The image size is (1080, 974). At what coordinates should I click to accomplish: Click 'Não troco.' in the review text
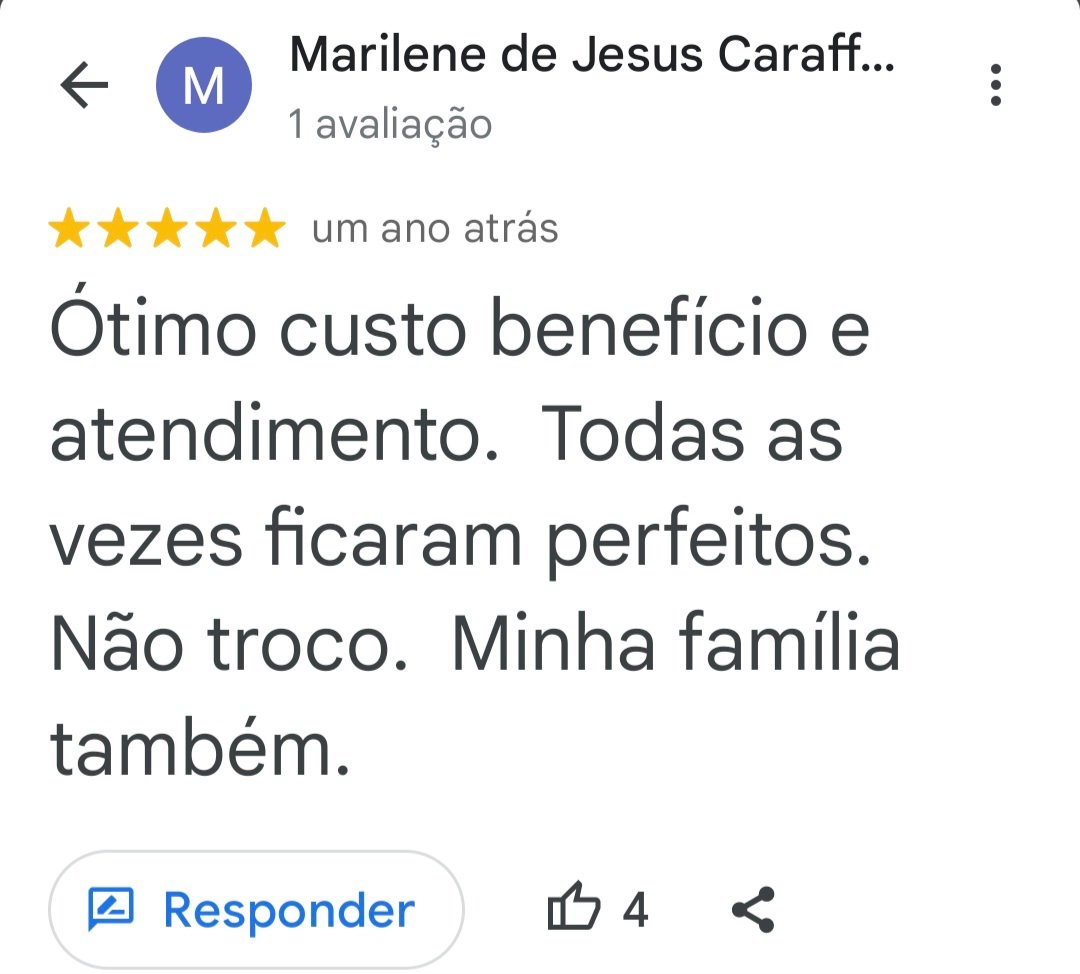pyautogui.click(x=229, y=645)
